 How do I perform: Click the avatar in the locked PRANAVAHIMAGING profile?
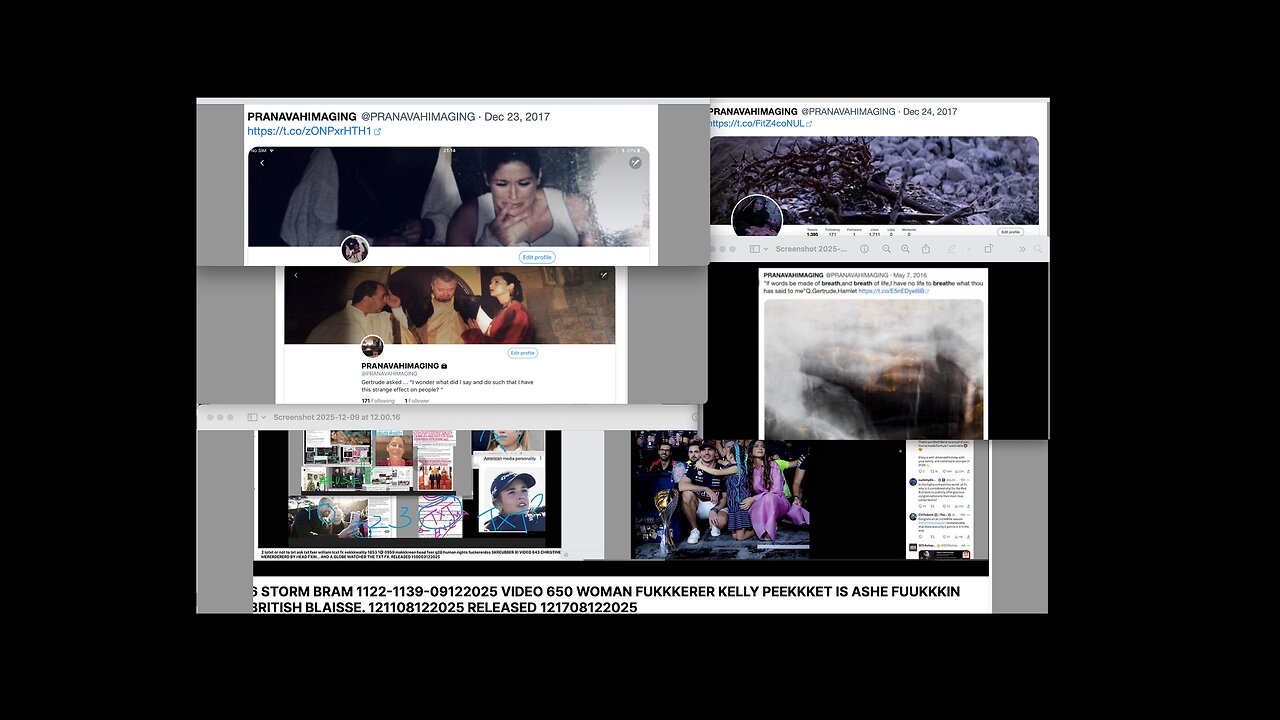point(372,347)
